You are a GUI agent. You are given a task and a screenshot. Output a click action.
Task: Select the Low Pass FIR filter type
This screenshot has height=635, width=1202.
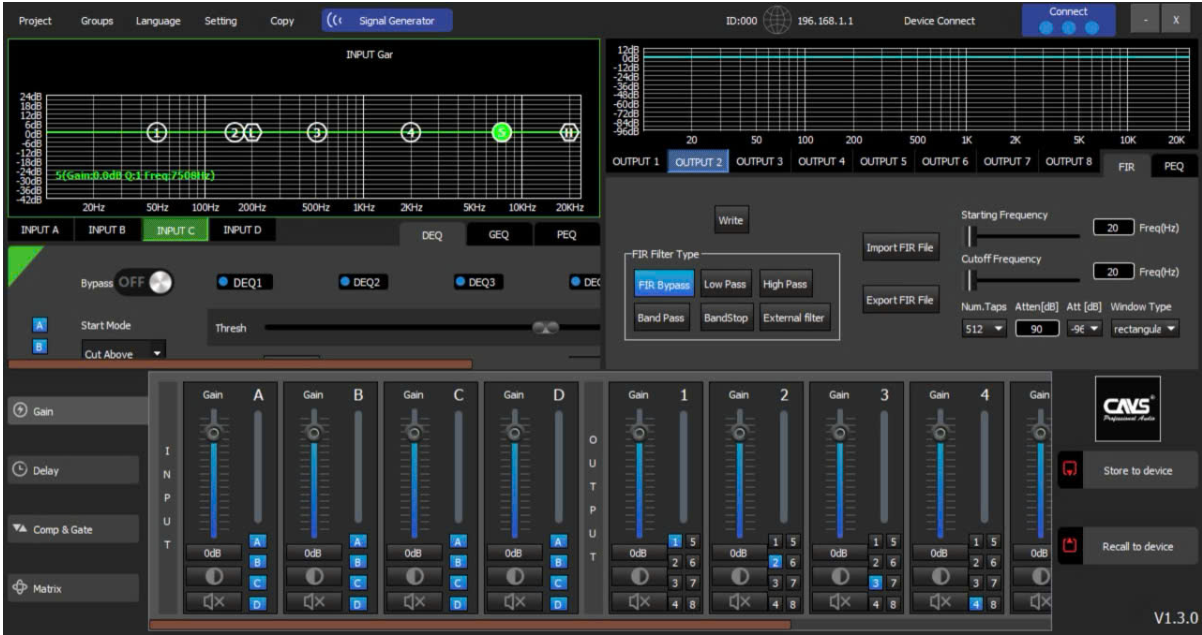725,285
